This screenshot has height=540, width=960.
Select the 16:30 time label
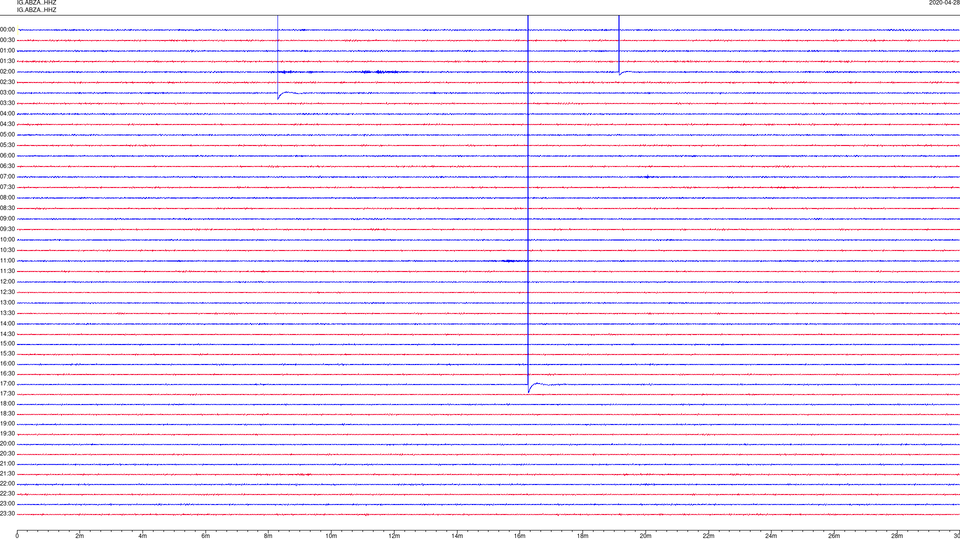click(x=7, y=374)
